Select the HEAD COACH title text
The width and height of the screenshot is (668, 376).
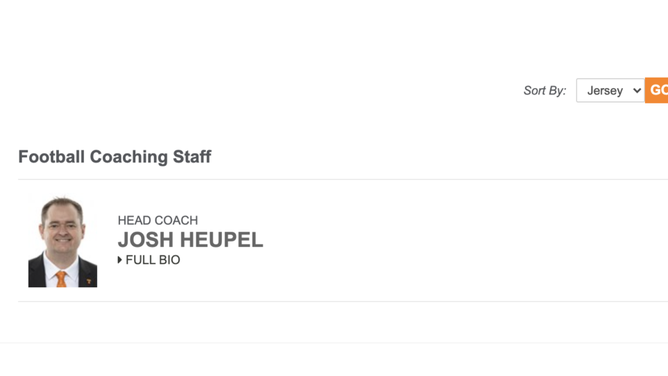[158, 220]
